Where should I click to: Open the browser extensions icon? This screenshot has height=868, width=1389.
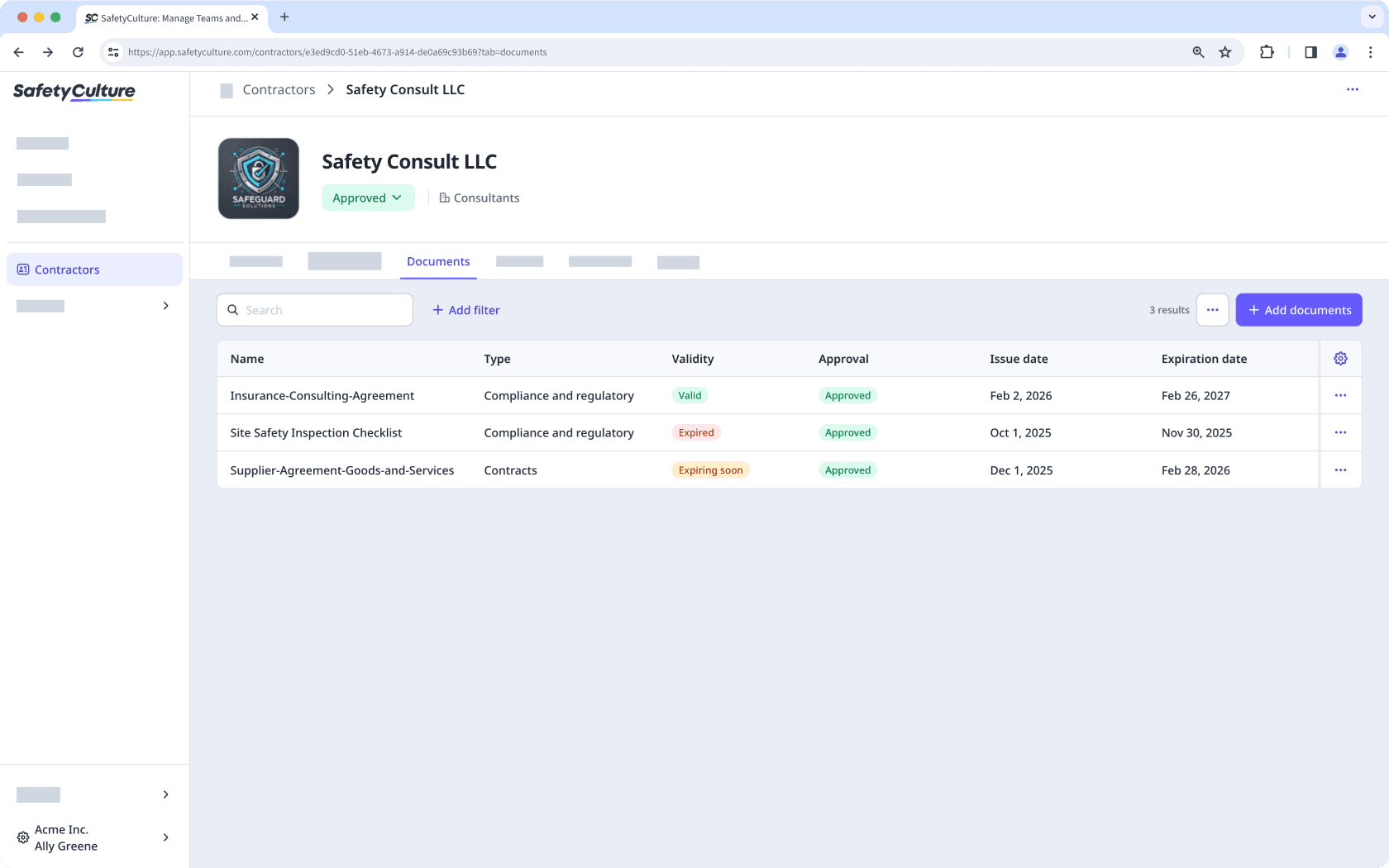pyautogui.click(x=1267, y=52)
